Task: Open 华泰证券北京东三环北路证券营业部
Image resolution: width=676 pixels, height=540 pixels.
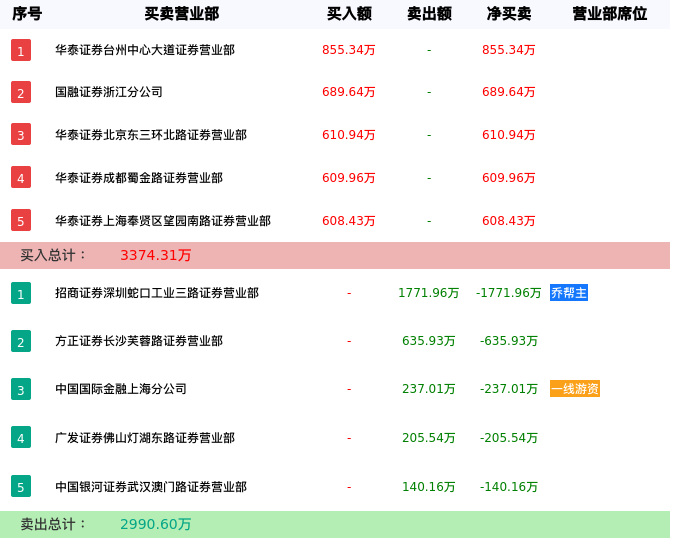Action: pyautogui.click(x=151, y=135)
